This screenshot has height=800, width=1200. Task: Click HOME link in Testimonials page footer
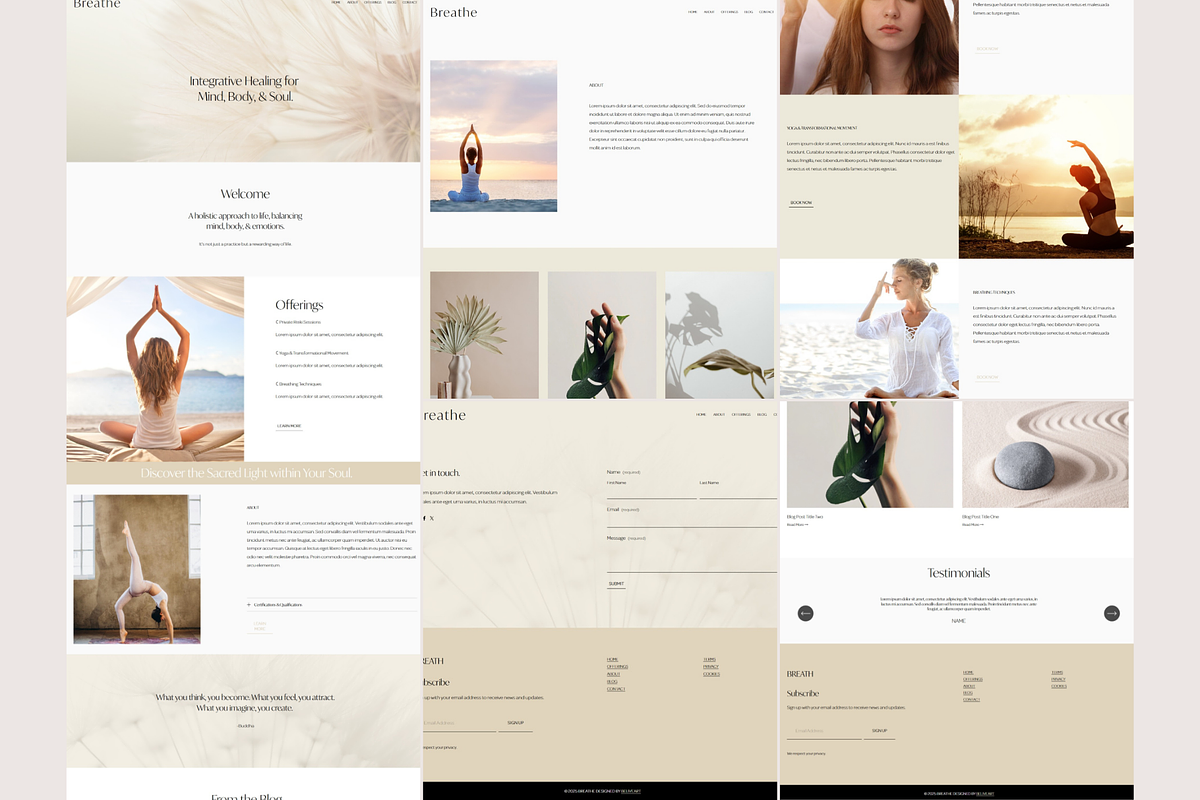(x=968, y=672)
